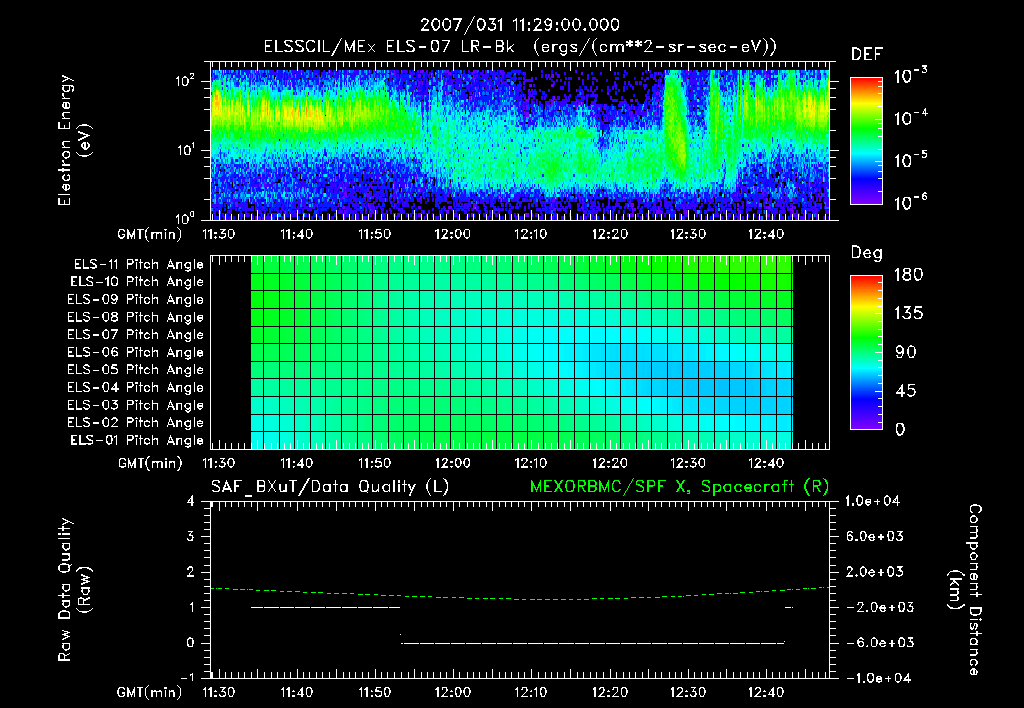Image resolution: width=1024 pixels, height=708 pixels.
Task: Click the 10^2 energy tick label
Action: coord(185,81)
